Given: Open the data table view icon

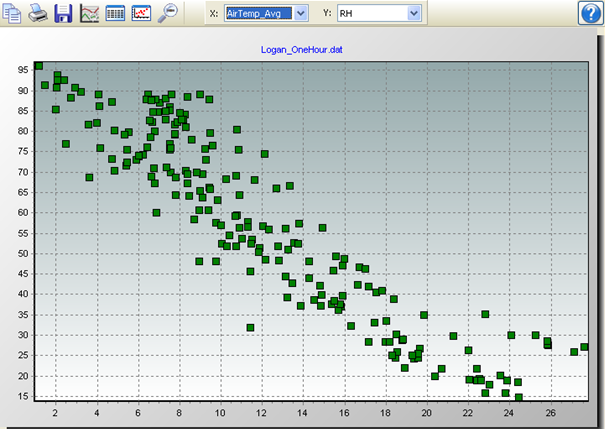Looking at the screenshot, I should (x=115, y=13).
